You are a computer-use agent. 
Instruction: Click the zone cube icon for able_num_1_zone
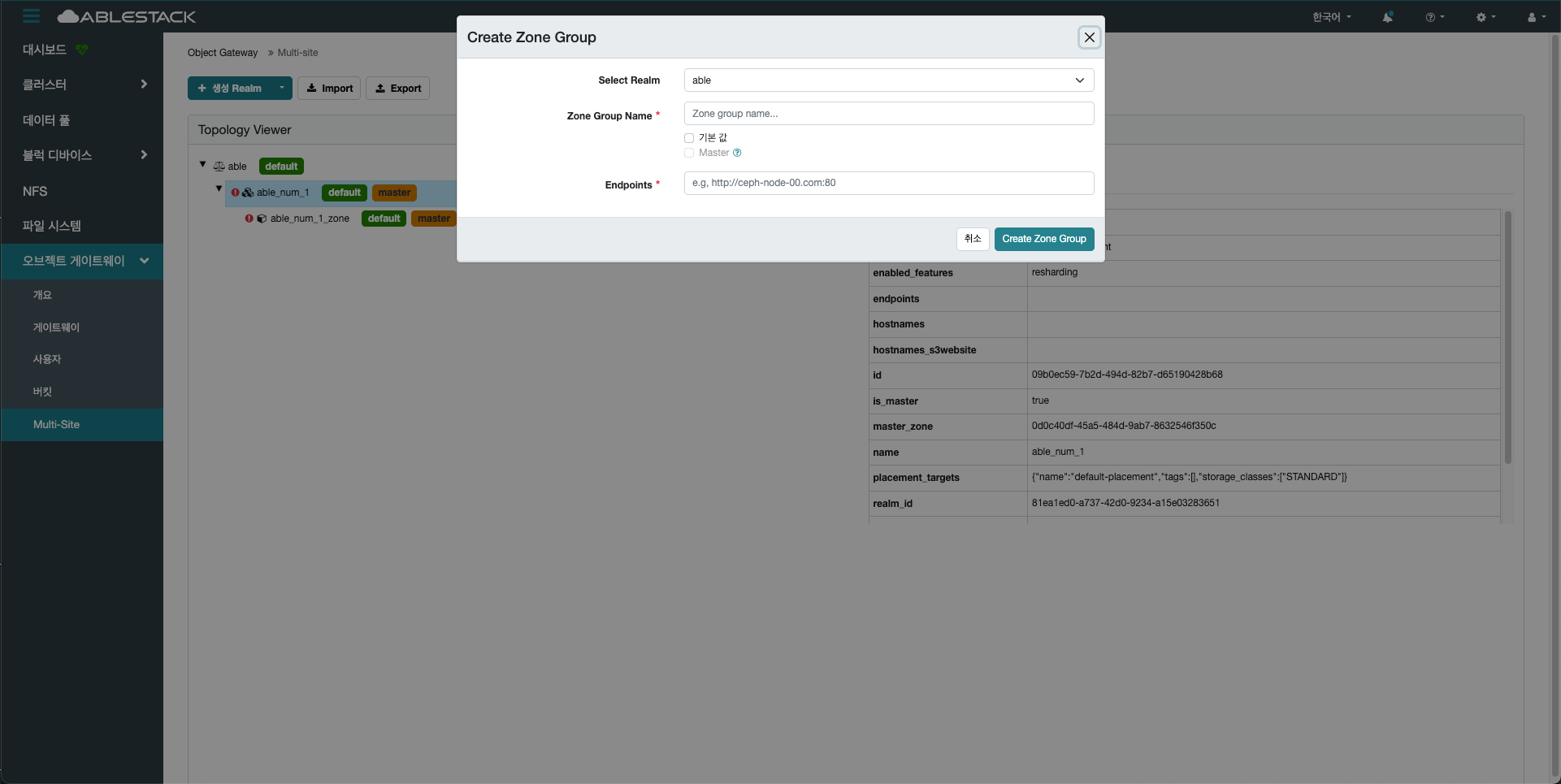pyautogui.click(x=262, y=219)
